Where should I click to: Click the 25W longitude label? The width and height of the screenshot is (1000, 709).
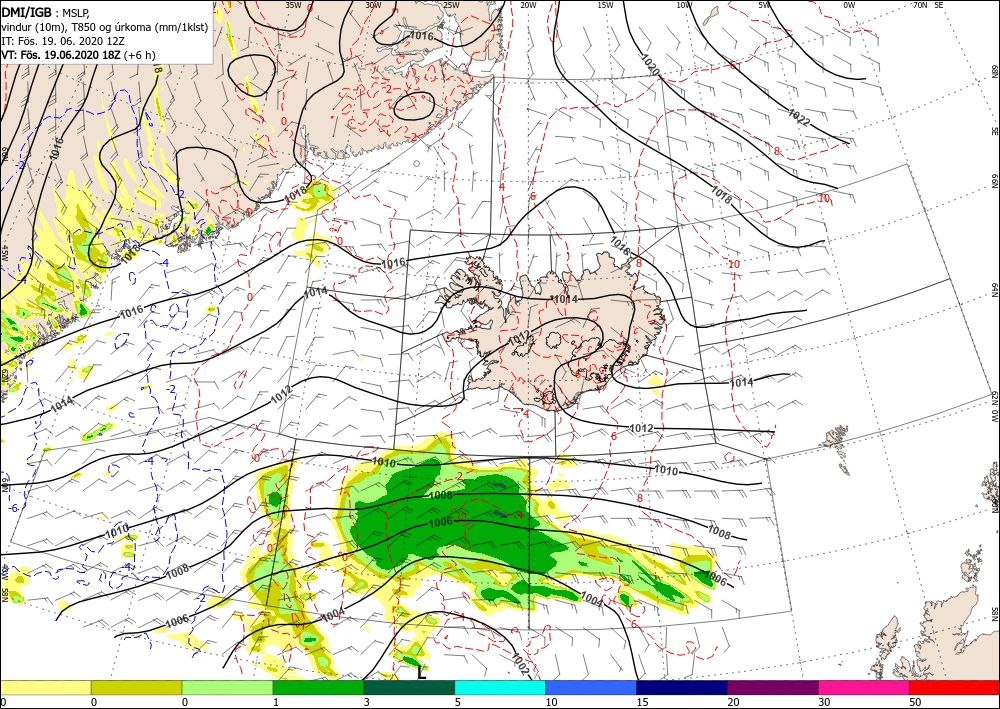click(451, 5)
